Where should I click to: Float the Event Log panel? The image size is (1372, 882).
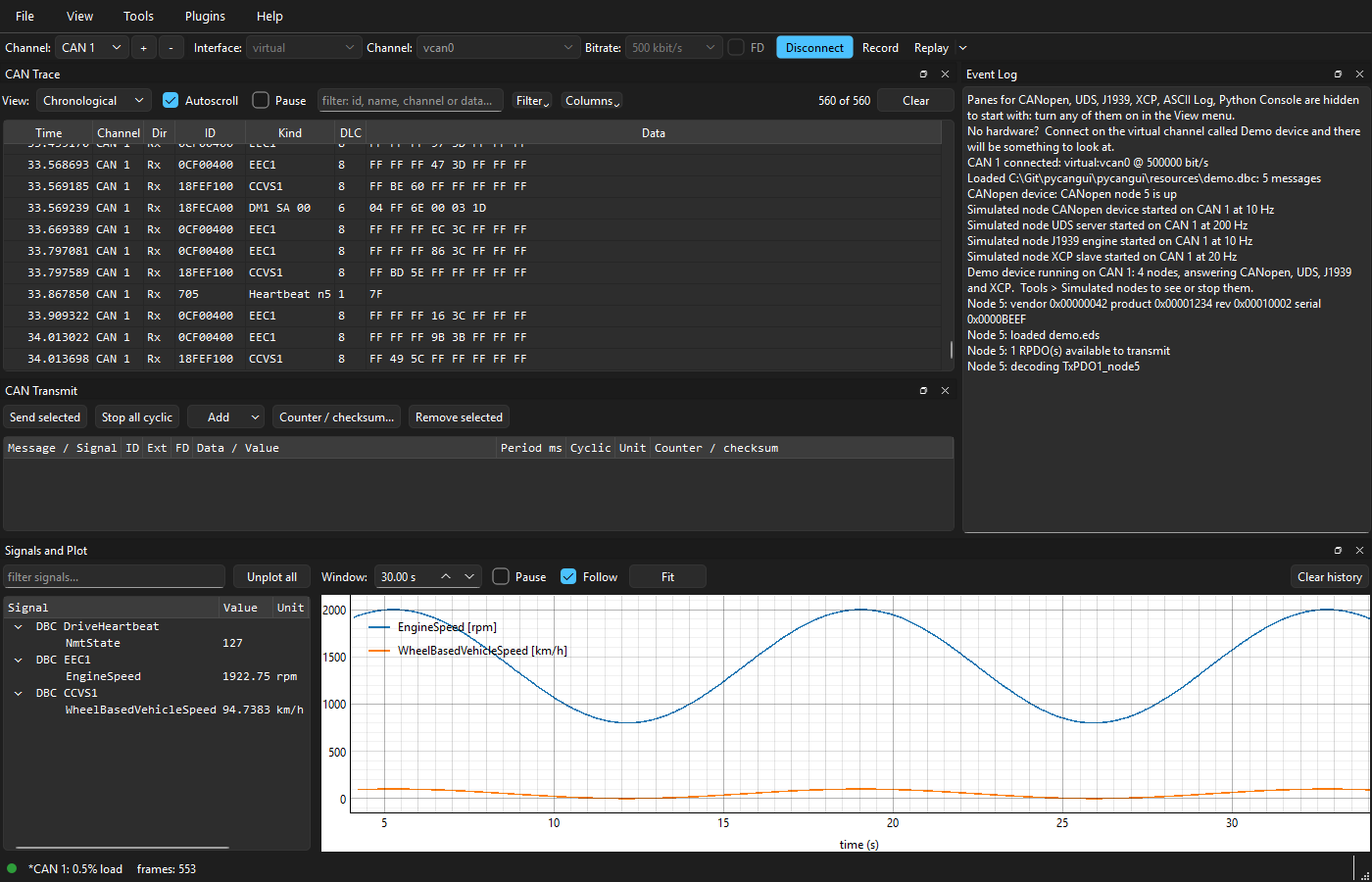point(1338,74)
